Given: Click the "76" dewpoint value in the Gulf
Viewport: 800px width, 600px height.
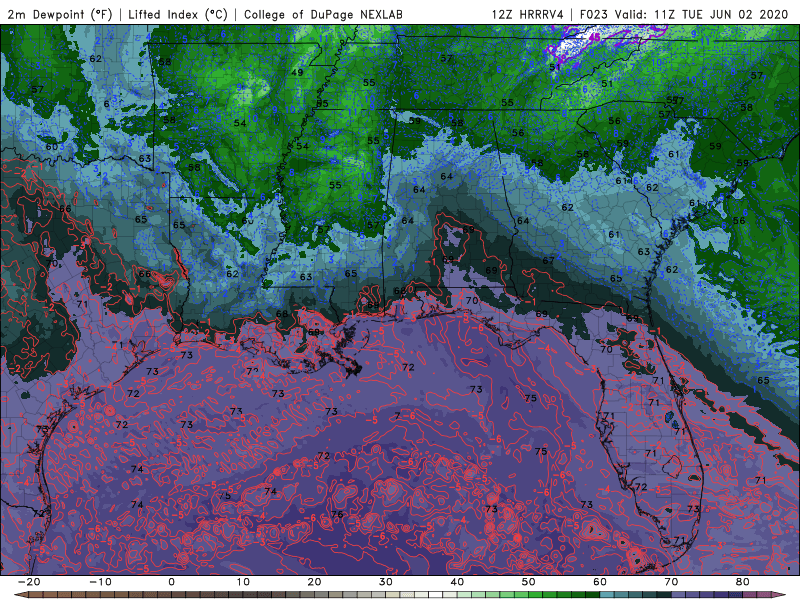Looking at the screenshot, I should (337, 514).
